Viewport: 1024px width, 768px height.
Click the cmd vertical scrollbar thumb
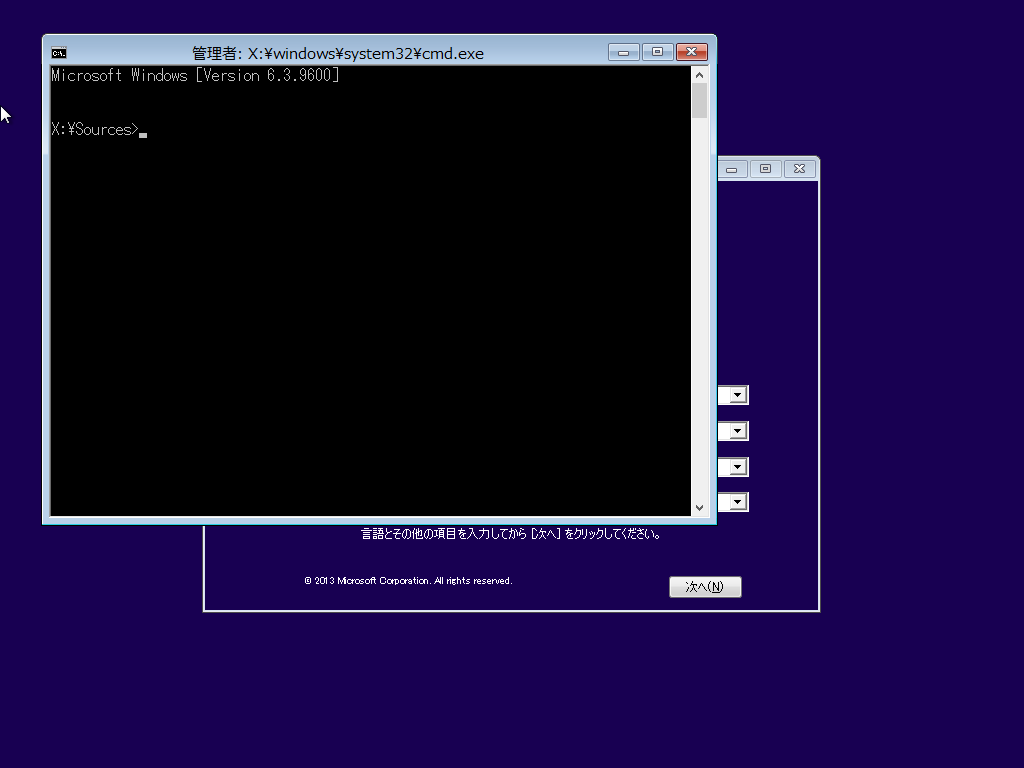coord(699,101)
